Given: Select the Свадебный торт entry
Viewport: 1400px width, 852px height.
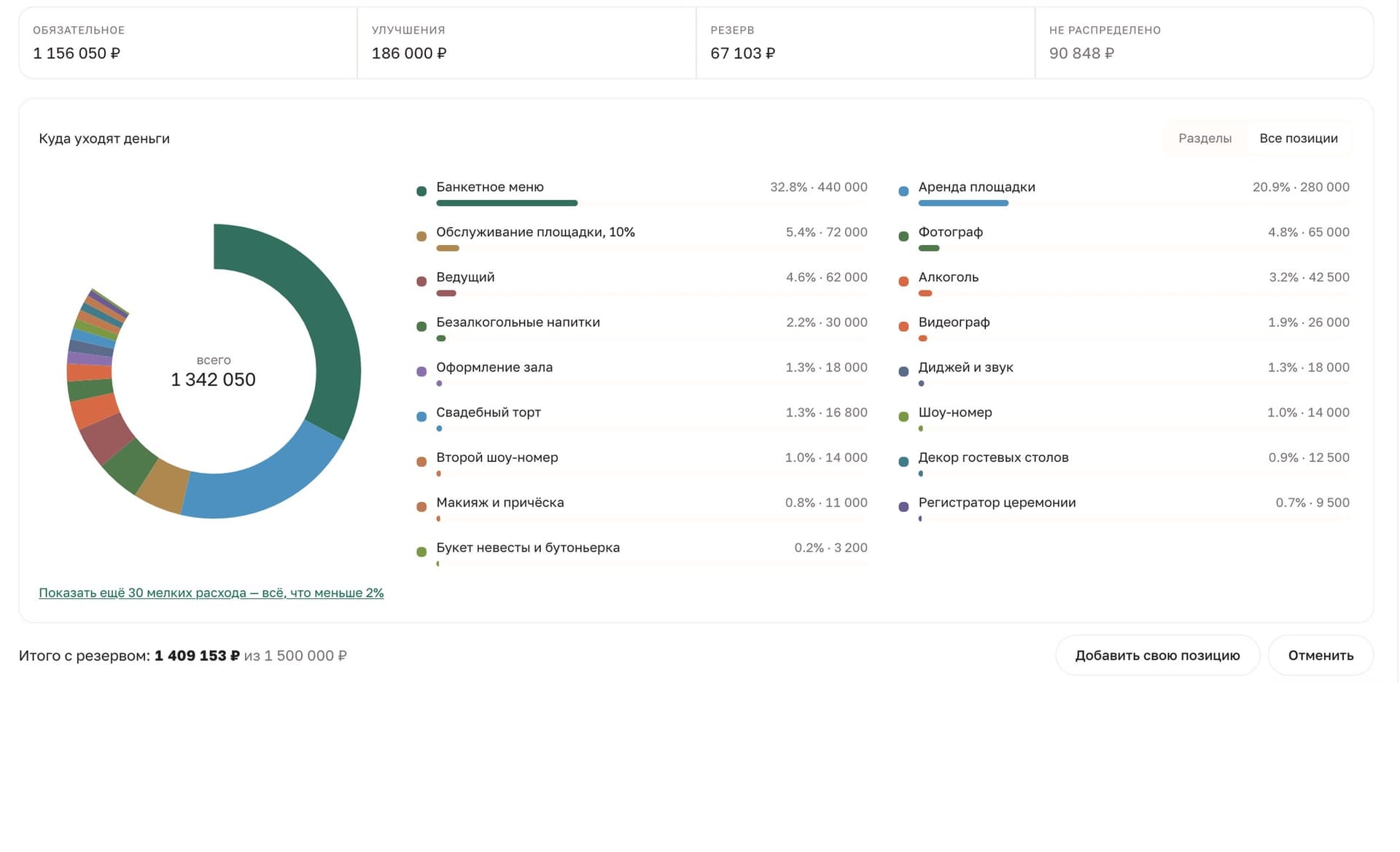Looking at the screenshot, I should [x=642, y=420].
